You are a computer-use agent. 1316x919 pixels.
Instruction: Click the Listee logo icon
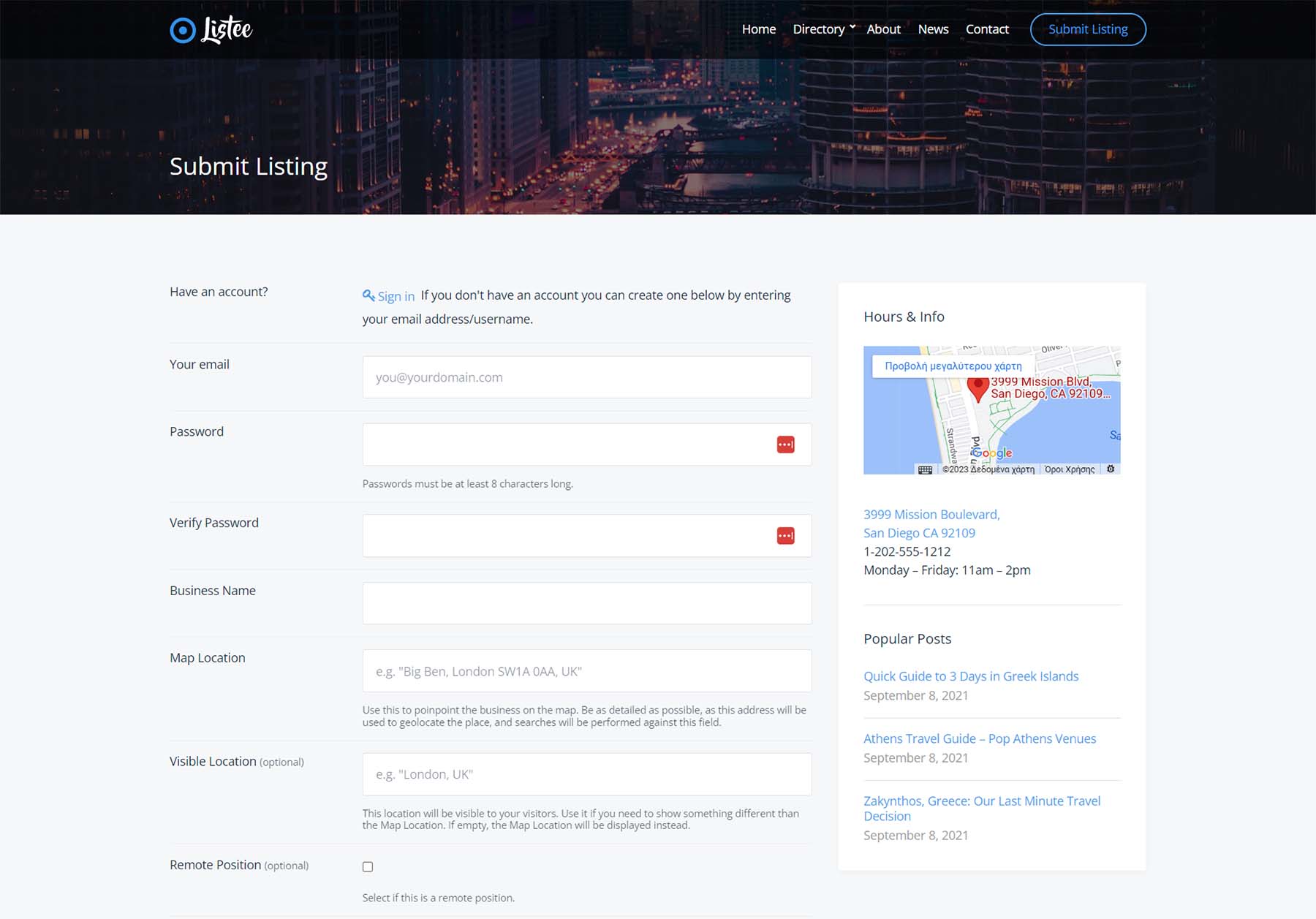(182, 29)
